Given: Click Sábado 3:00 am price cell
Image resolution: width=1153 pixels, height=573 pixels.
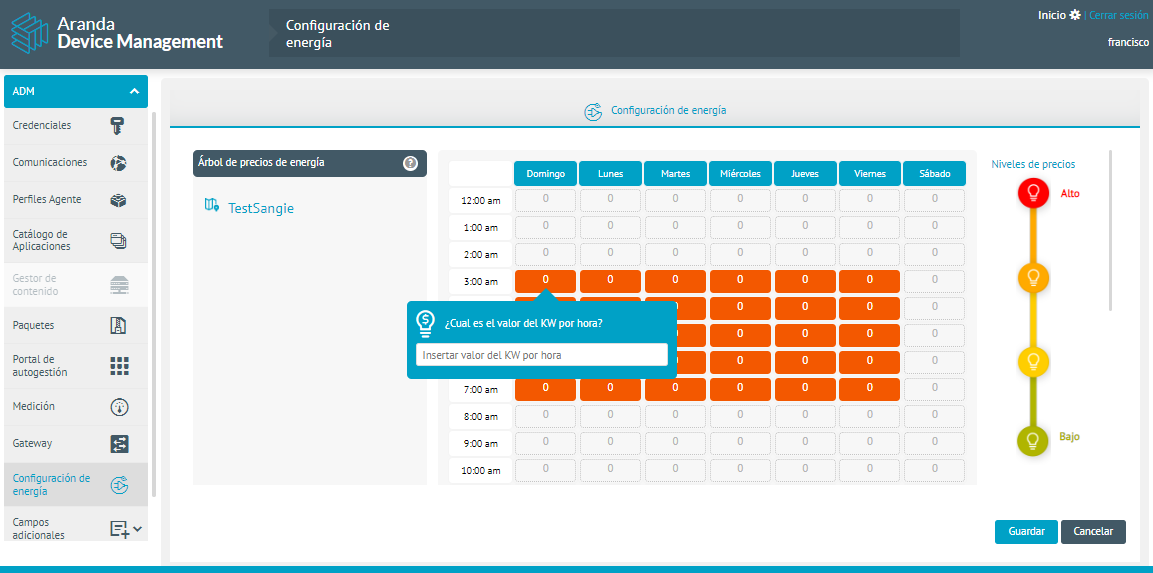Looking at the screenshot, I should pos(935,281).
